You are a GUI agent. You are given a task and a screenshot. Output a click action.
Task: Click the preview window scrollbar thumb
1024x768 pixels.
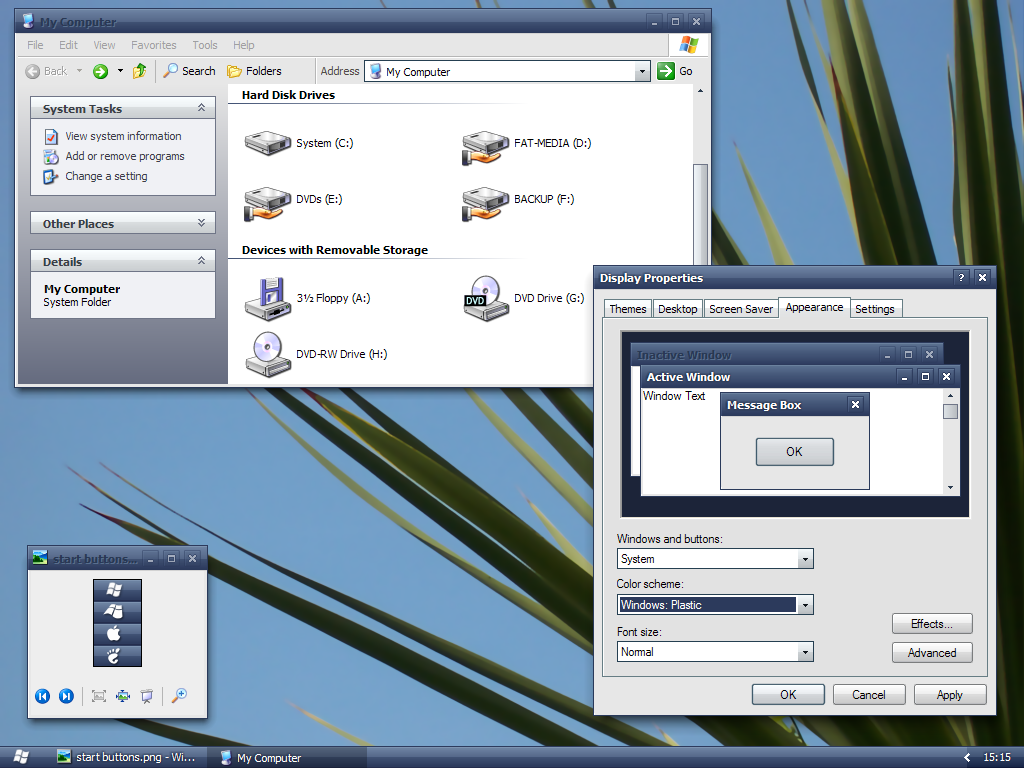[x=950, y=411]
